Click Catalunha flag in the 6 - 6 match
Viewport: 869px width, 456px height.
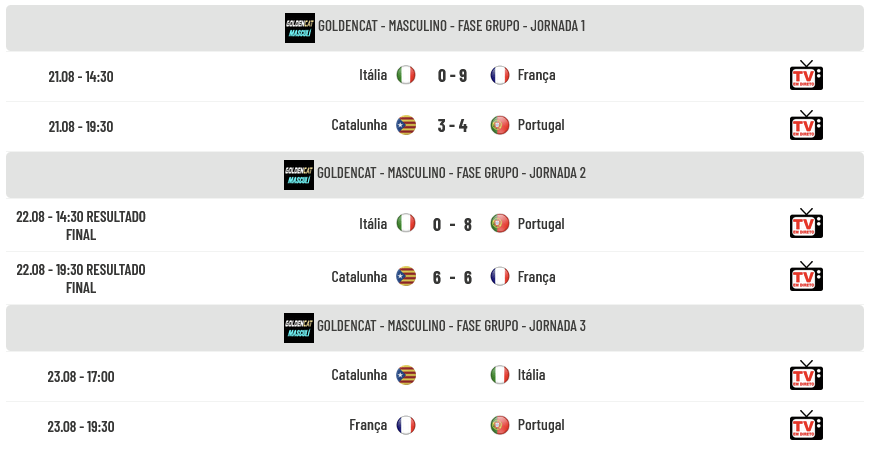pos(406,276)
